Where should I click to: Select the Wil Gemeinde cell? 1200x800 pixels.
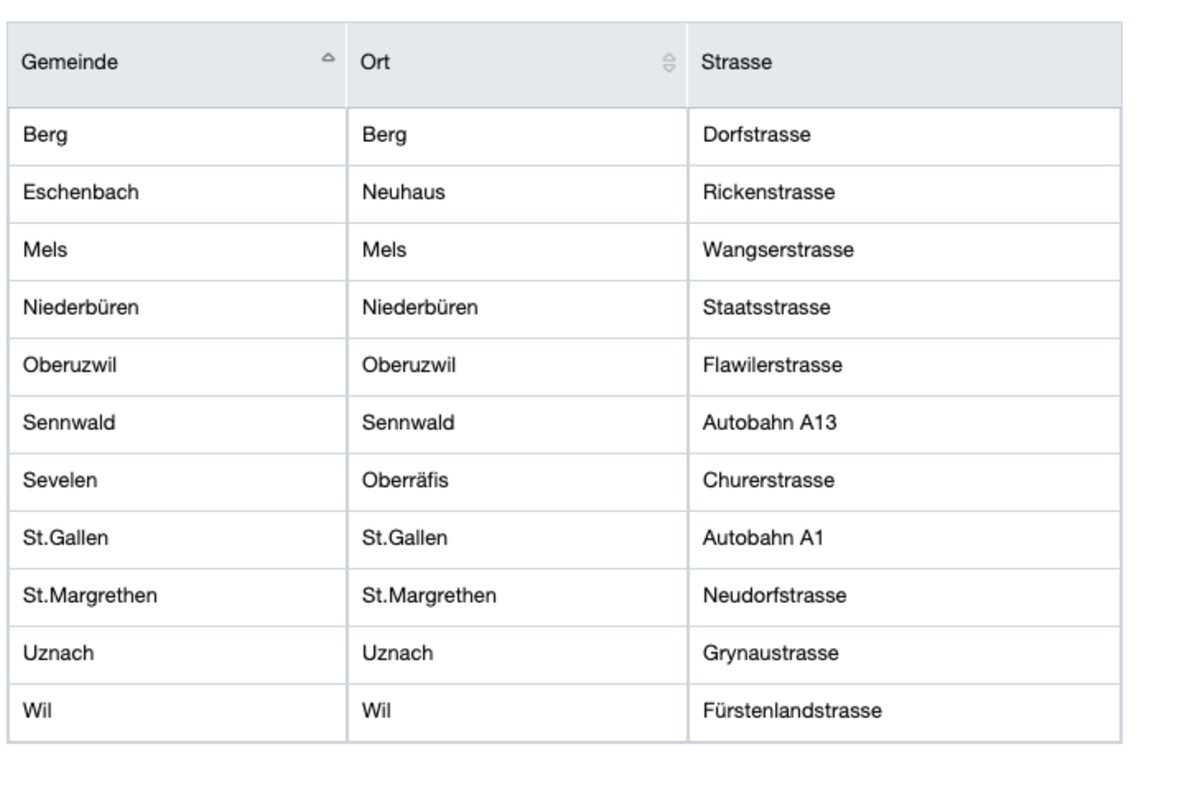pyautogui.click(x=37, y=711)
